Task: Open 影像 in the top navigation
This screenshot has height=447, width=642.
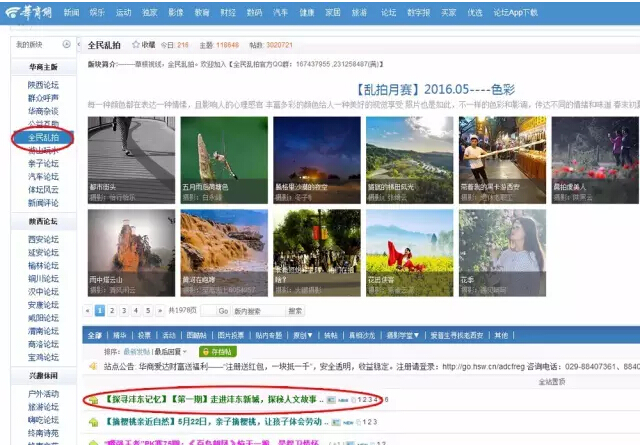Action: 176,13
